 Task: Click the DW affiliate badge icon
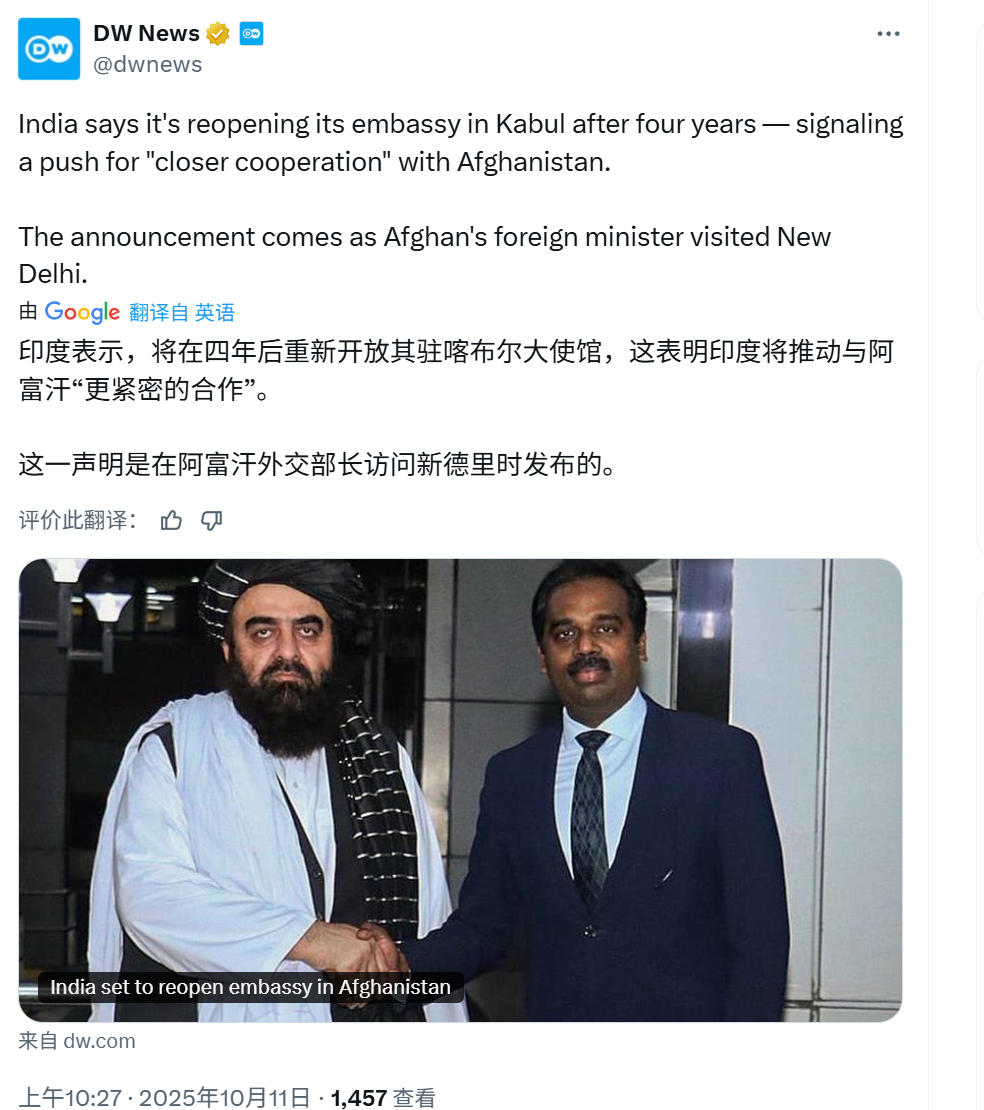coord(251,33)
